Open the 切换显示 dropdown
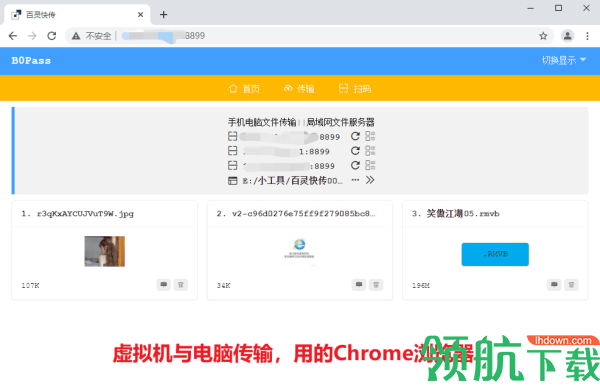The height and width of the screenshot is (388, 600). (x=564, y=60)
